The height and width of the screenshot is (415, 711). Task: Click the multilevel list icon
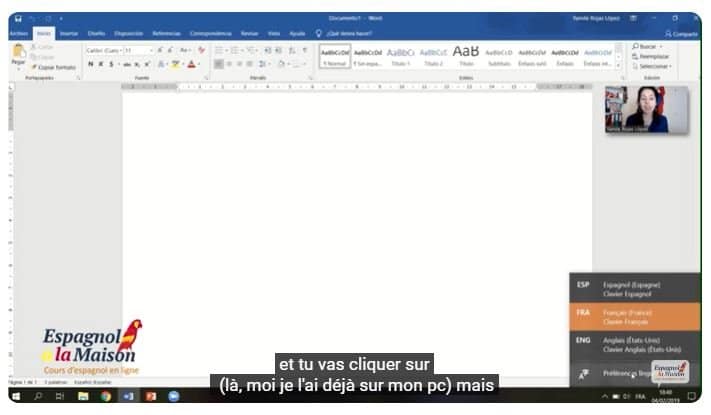[x=250, y=50]
